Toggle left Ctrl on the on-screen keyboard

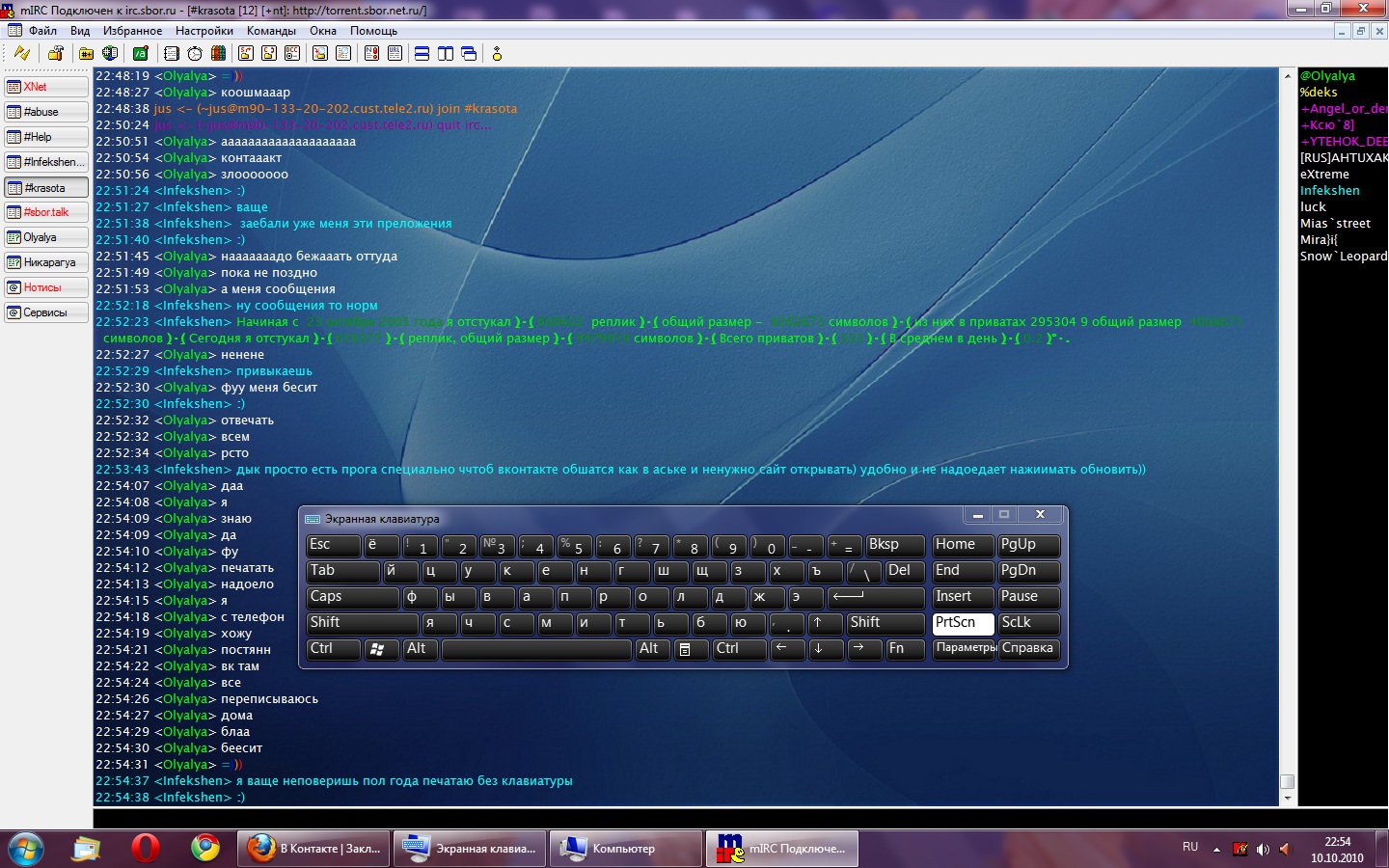pos(333,649)
